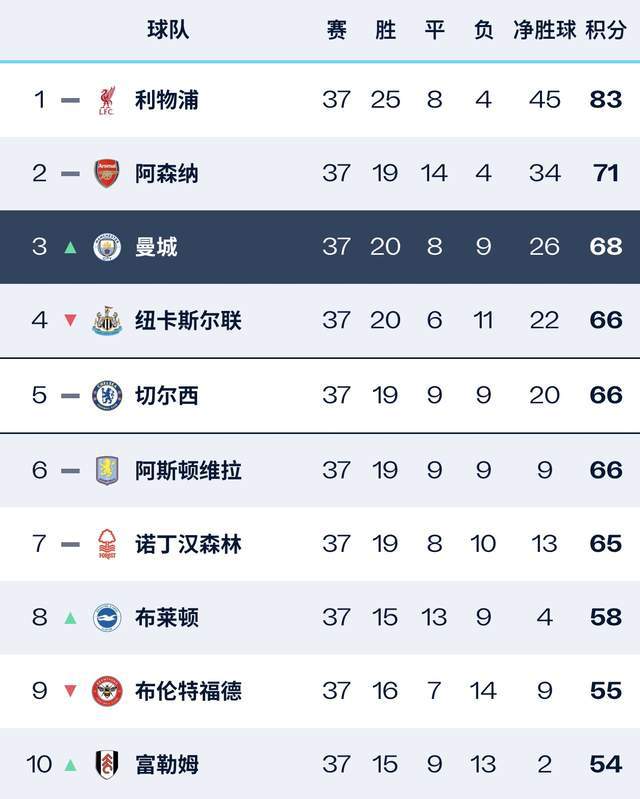
Task: Open the 利物浦 team name link
Action: point(167,100)
